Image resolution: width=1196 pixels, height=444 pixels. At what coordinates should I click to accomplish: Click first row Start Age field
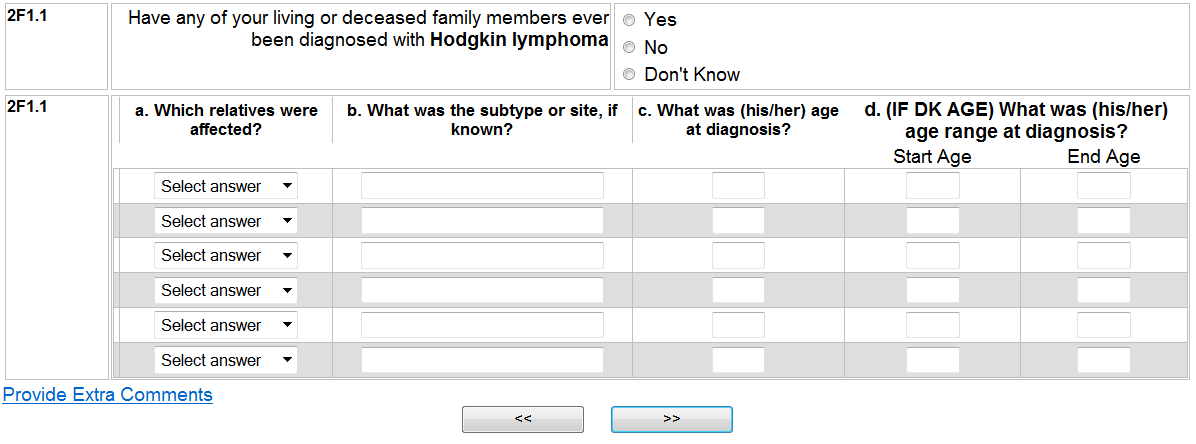click(932, 186)
